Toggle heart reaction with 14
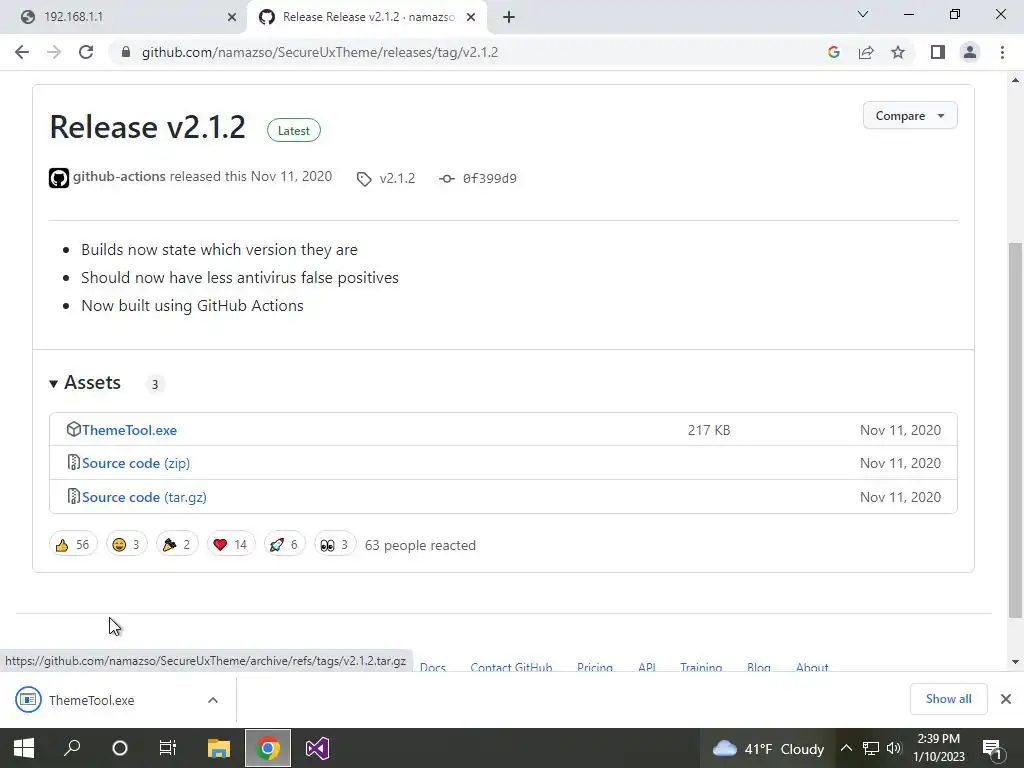This screenshot has height=768, width=1024. [231, 544]
